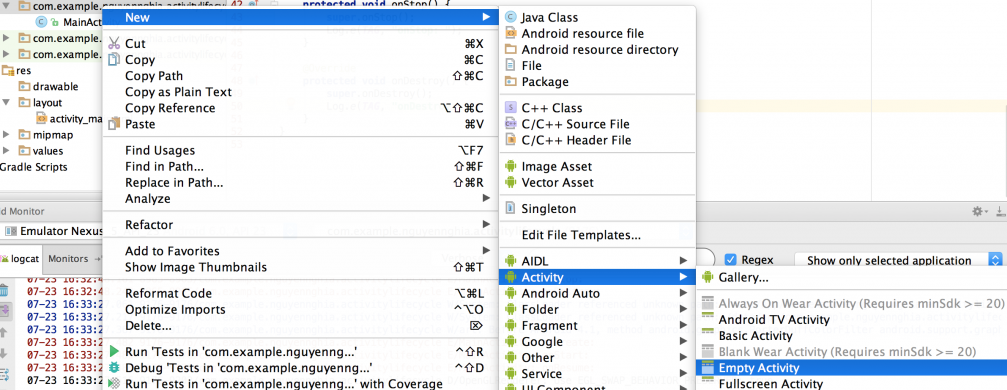Expand the mipmap folder in tree
The width and height of the screenshot is (1007, 390).
6,135
